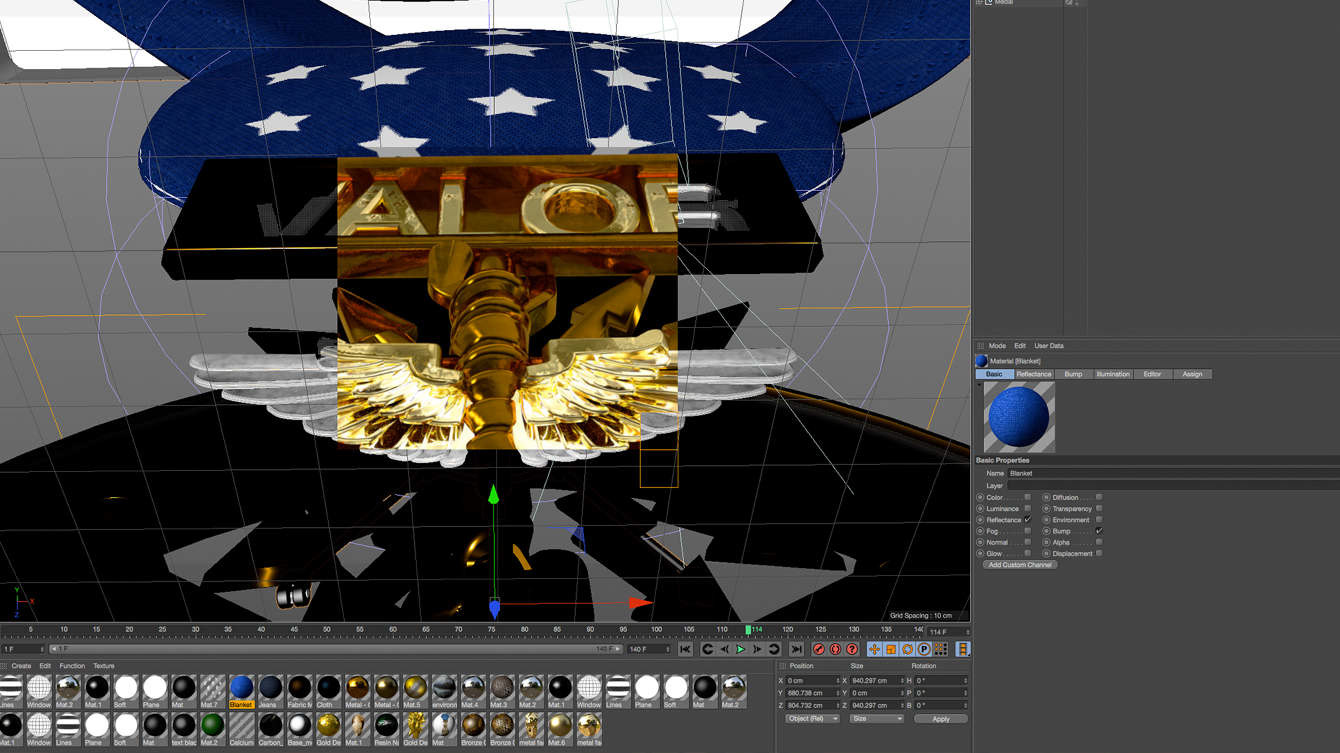1340x753 pixels.
Task: Enable the Displacement channel checkbox
Action: click(1099, 553)
